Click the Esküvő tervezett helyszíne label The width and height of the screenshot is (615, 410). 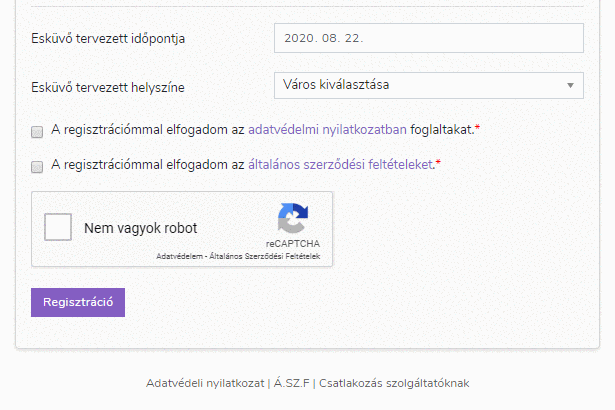(108, 87)
